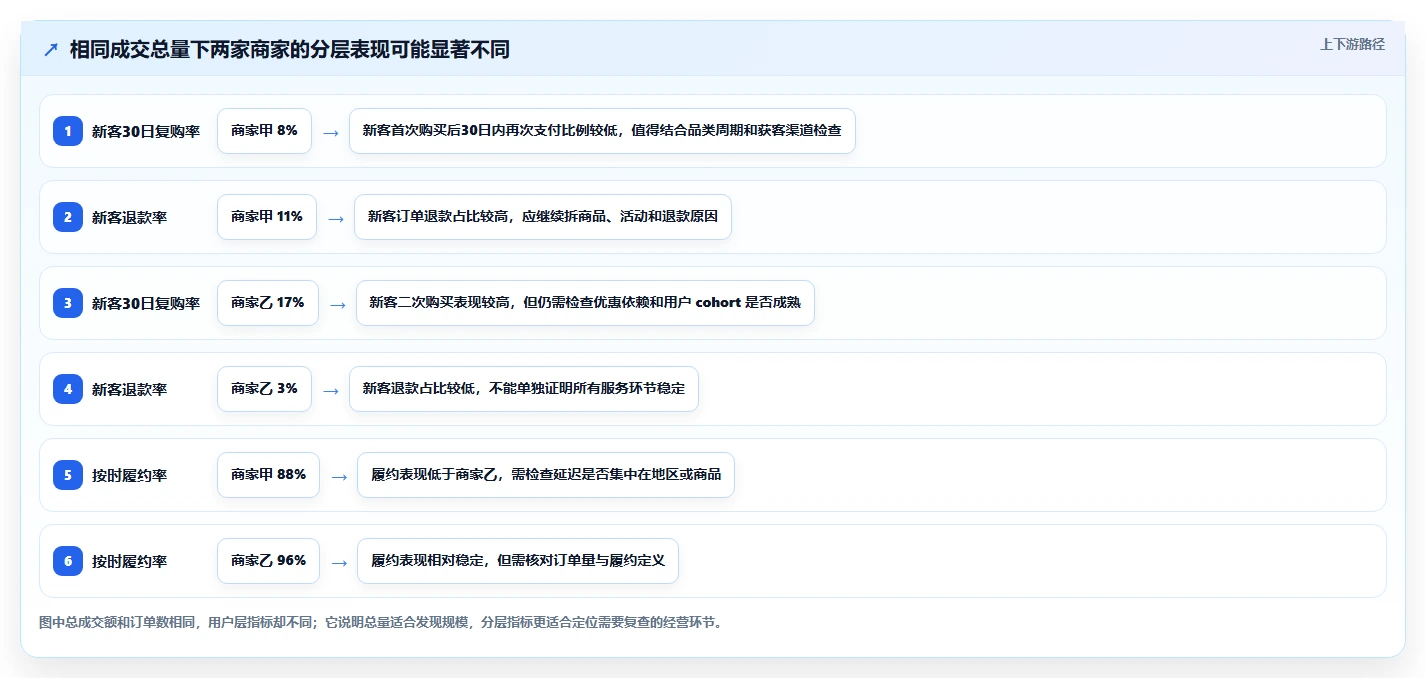Viewport: 1426px width, 678px height.
Task: Click the 商家乙 3% value chip
Action: [x=264, y=389]
